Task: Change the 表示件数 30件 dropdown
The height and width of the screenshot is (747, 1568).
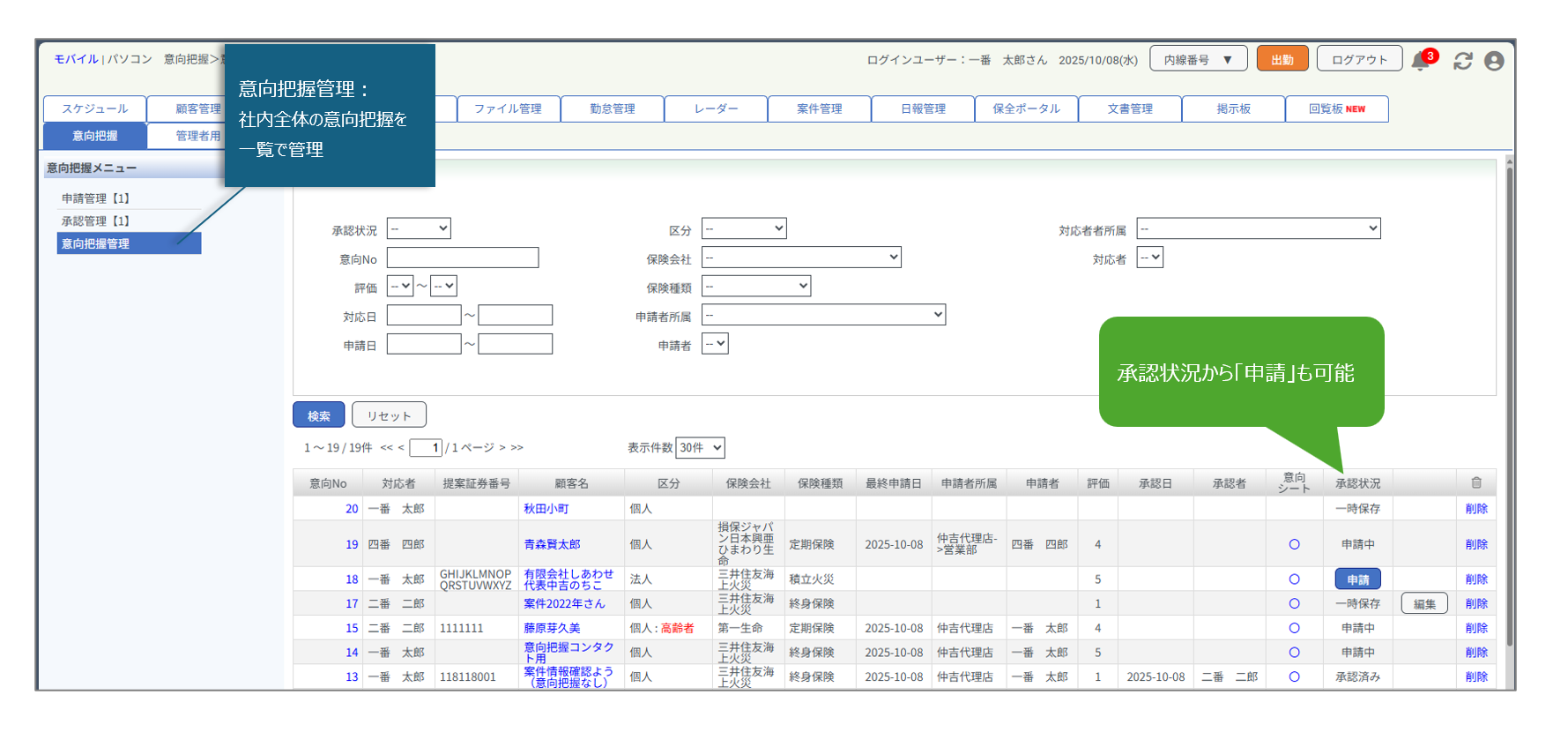Action: (x=701, y=448)
